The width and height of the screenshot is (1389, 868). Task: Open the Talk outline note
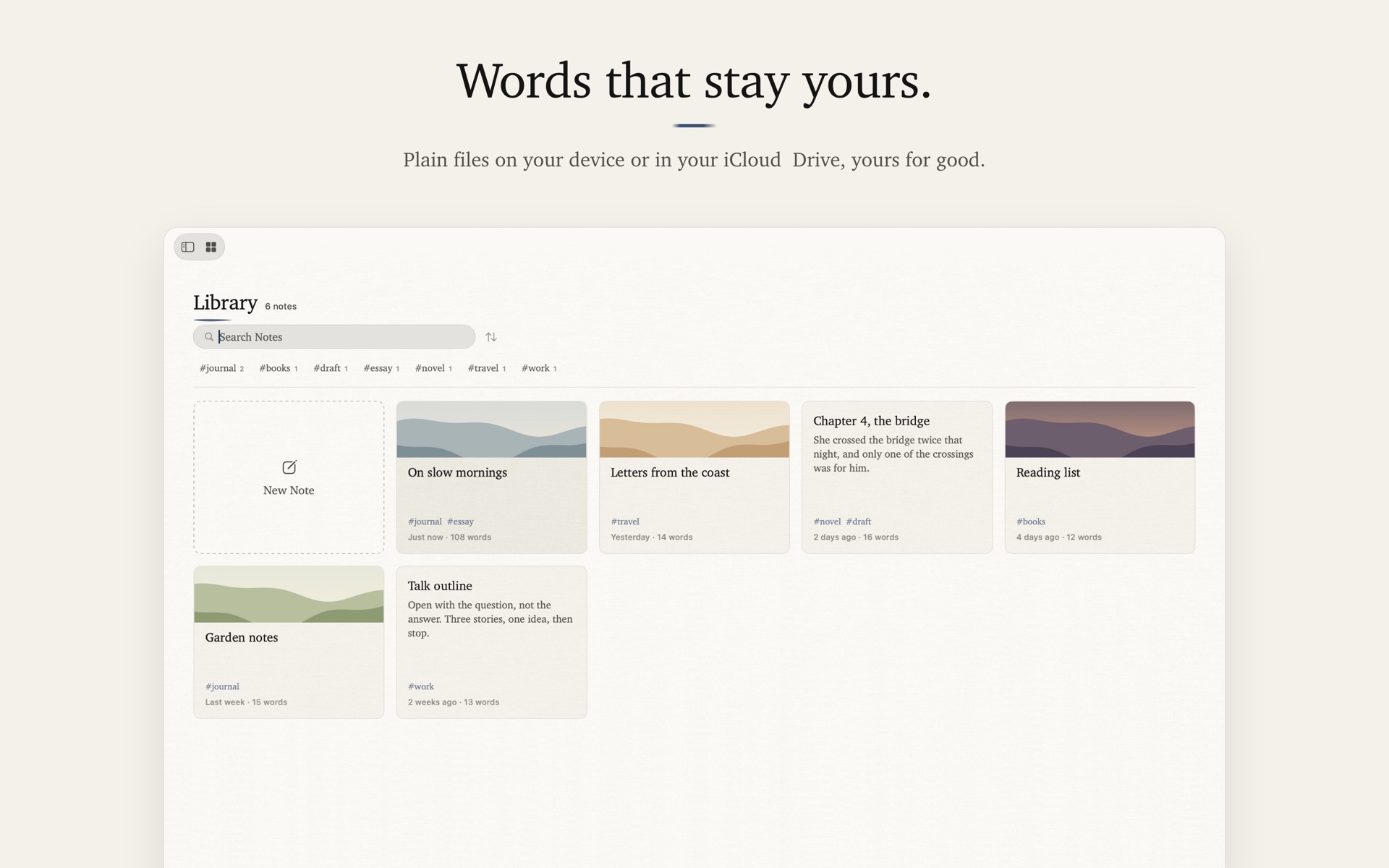click(491, 642)
